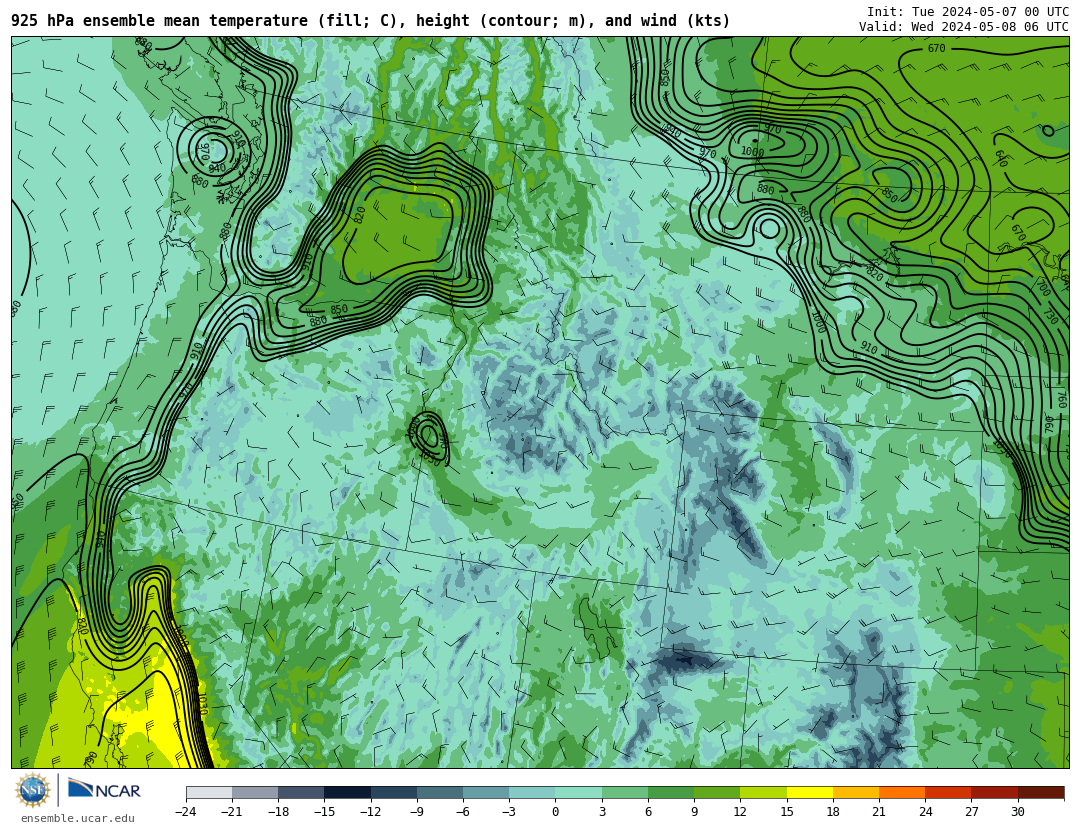Click the -18 colorbar tick label
This screenshot has width=1080, height=831.
pyautogui.click(x=278, y=812)
